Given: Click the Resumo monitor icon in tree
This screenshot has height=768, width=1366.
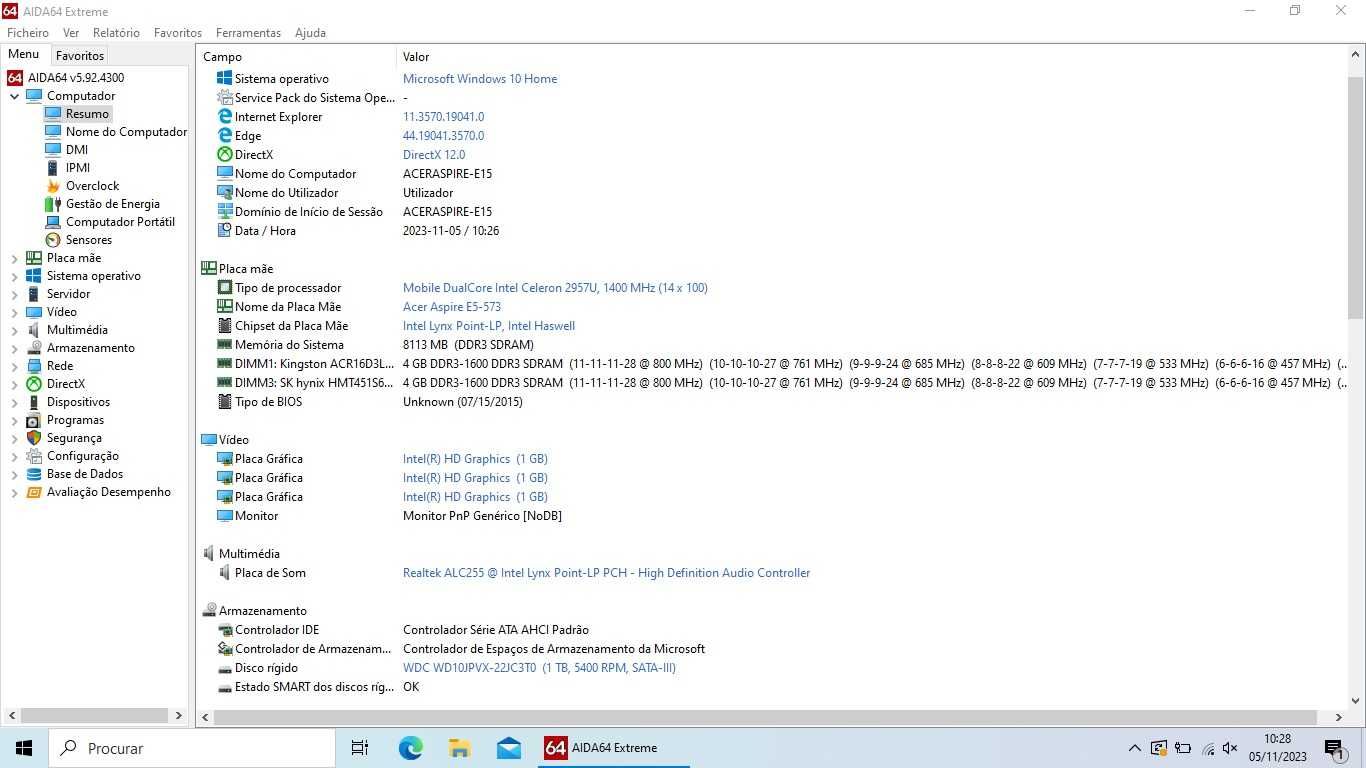Looking at the screenshot, I should click(53, 114).
